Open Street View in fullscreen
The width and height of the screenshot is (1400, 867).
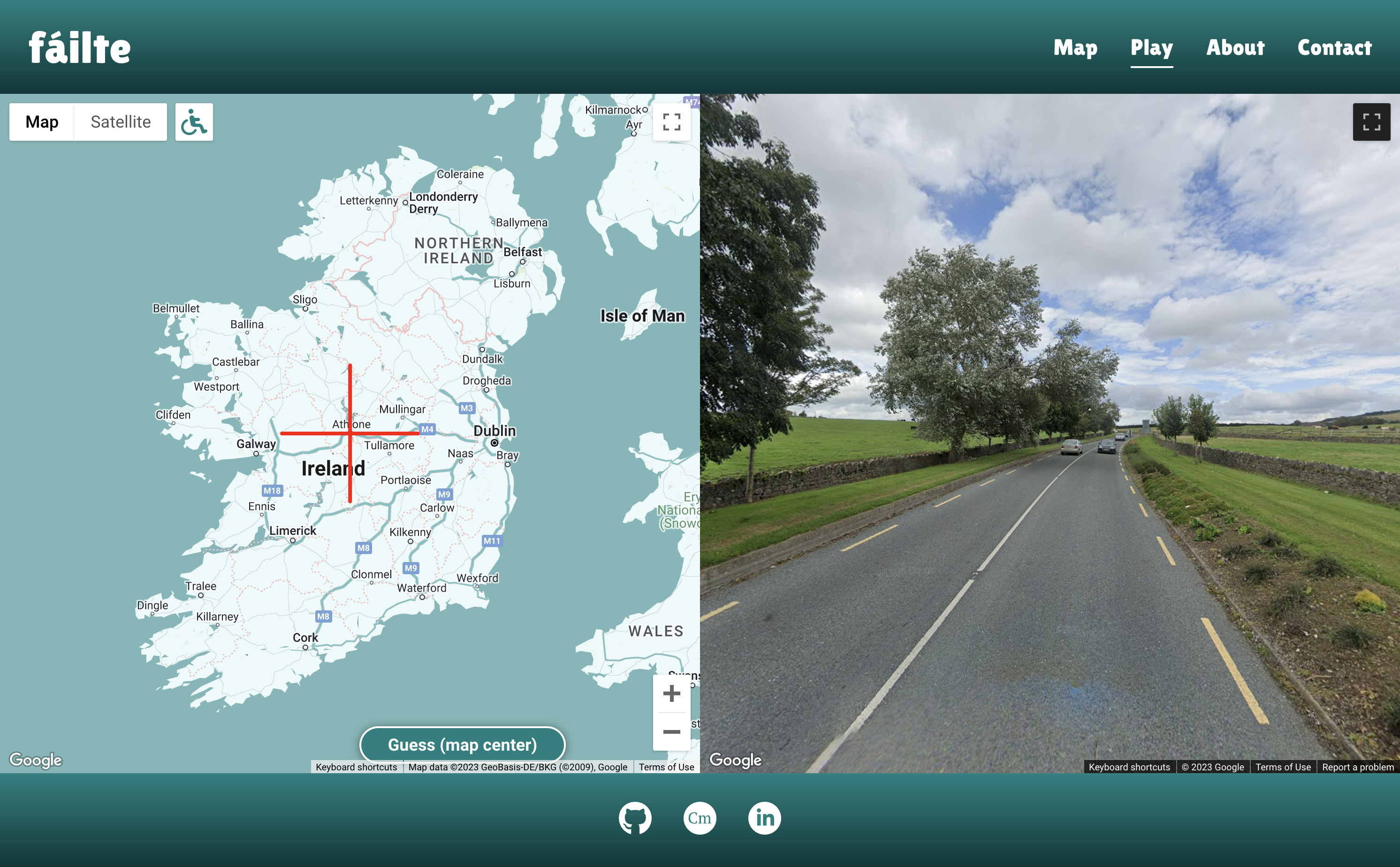tap(1371, 122)
